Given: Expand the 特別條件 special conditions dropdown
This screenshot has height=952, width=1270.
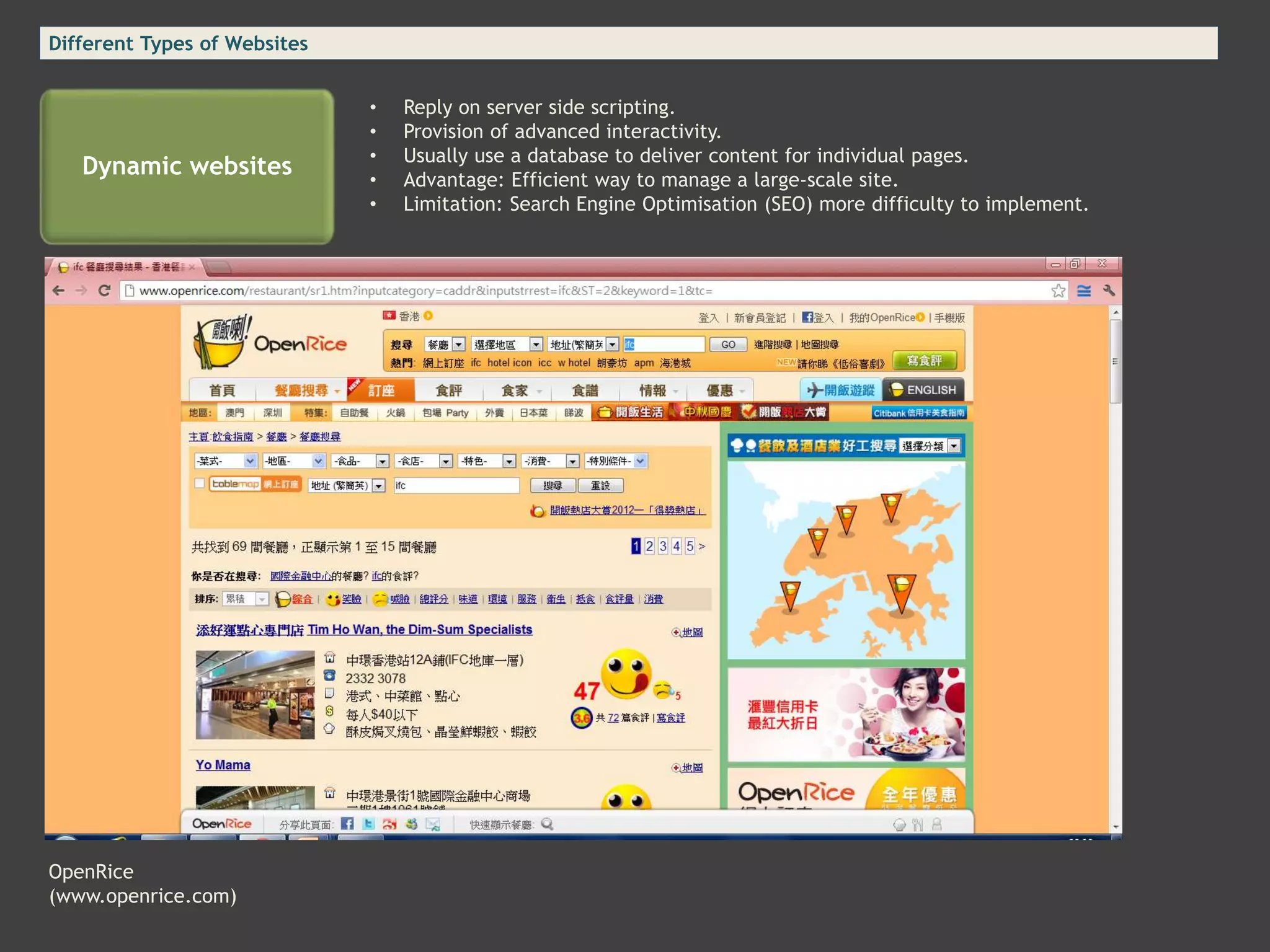Looking at the screenshot, I should tap(616, 461).
